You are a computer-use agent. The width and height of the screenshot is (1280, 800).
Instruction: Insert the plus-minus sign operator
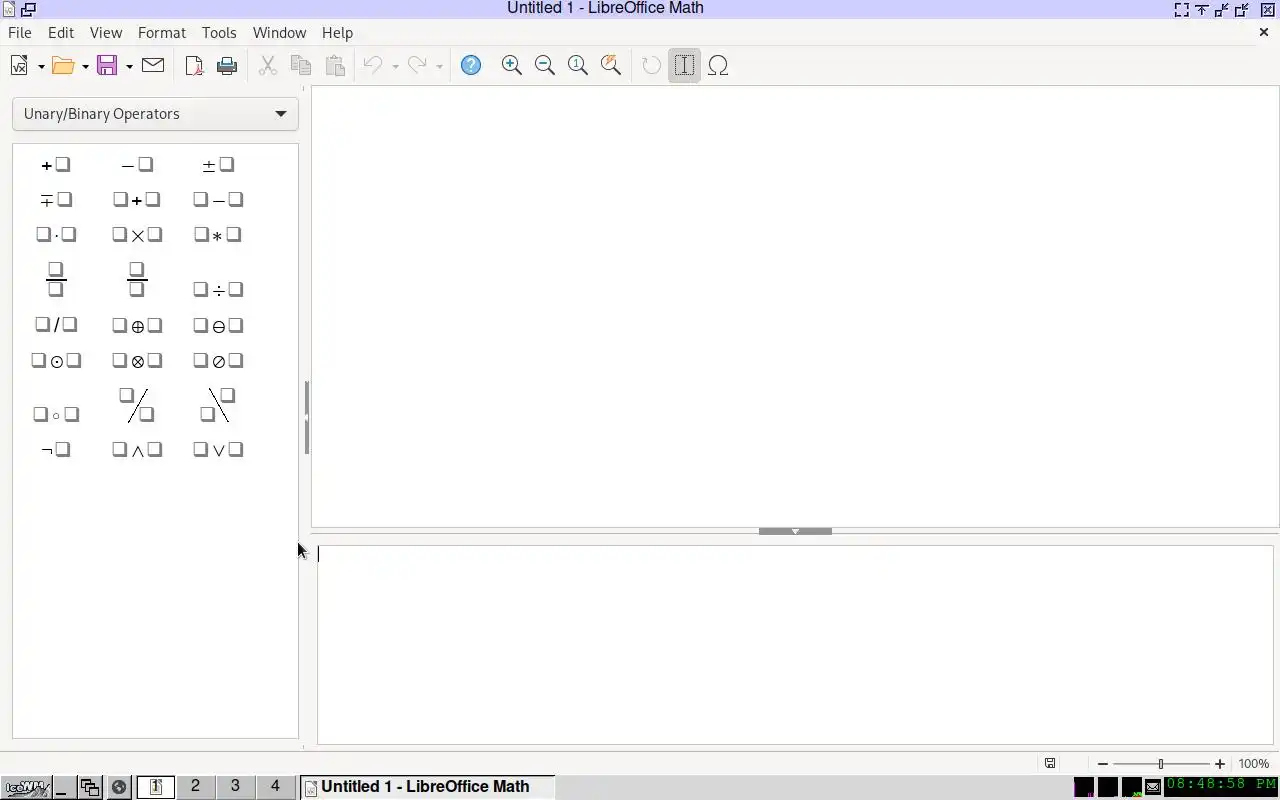coord(218,165)
